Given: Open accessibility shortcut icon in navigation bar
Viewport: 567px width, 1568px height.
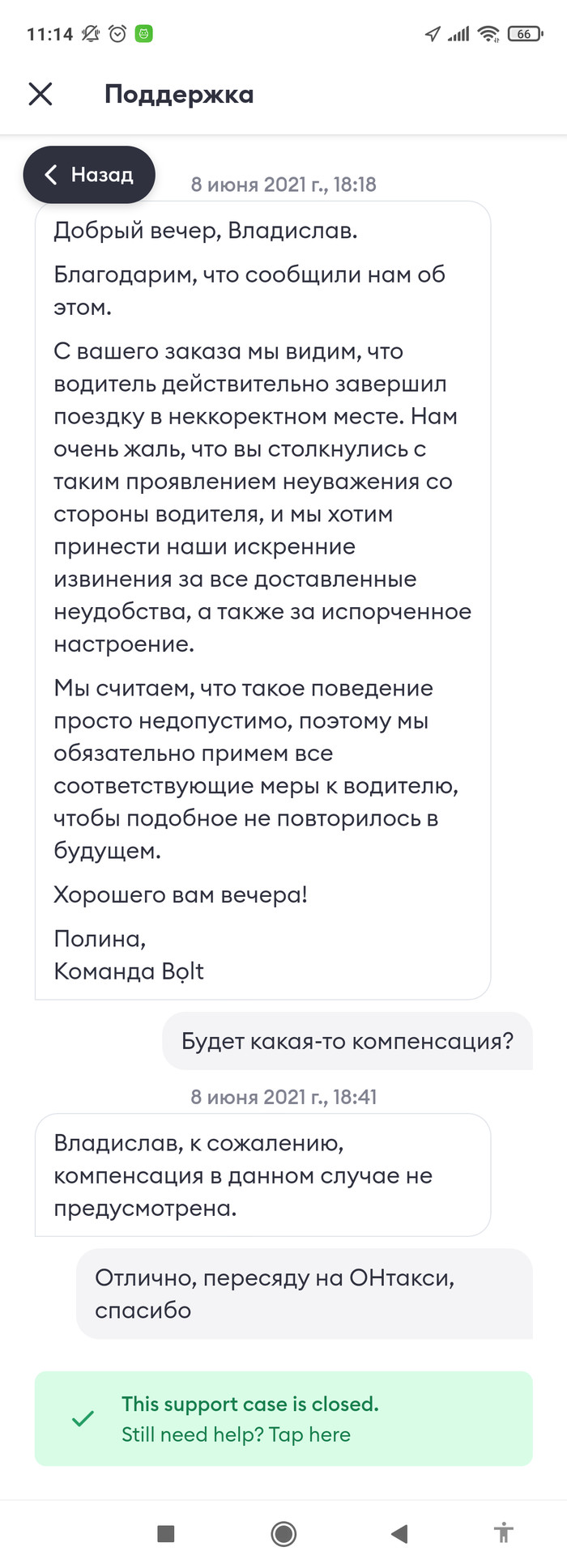Looking at the screenshot, I should tap(504, 1532).
